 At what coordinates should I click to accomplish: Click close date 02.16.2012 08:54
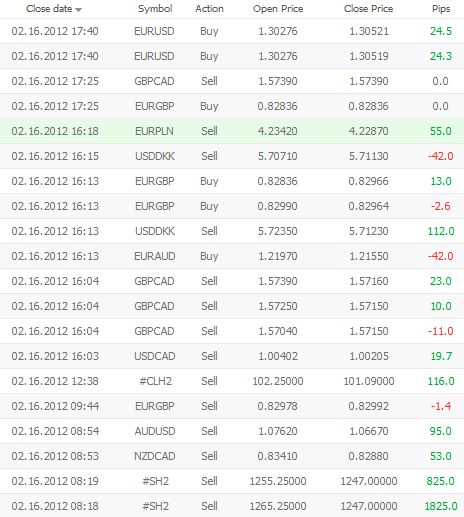click(x=55, y=431)
